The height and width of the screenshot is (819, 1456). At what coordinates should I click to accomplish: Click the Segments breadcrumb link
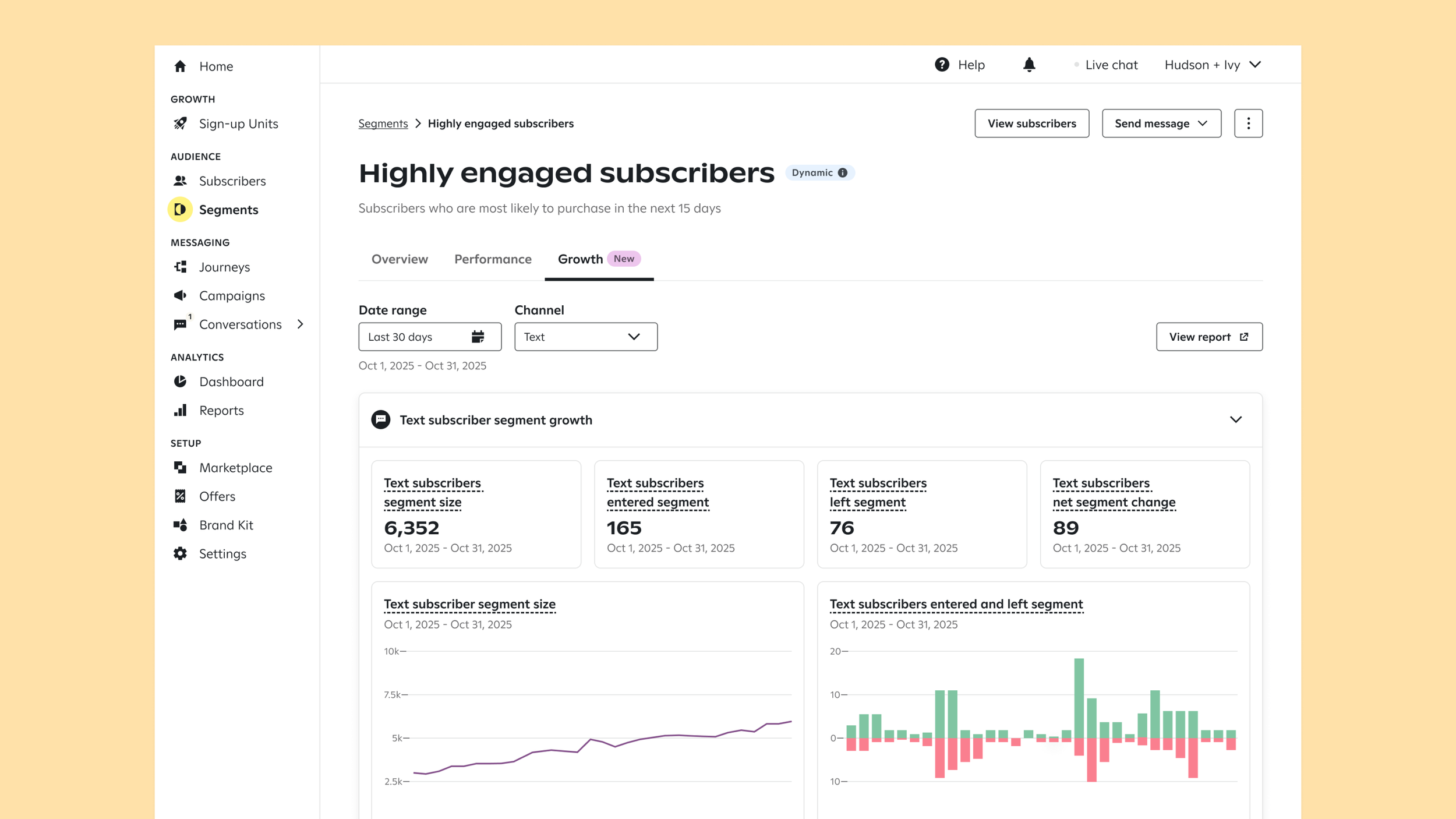pos(383,123)
